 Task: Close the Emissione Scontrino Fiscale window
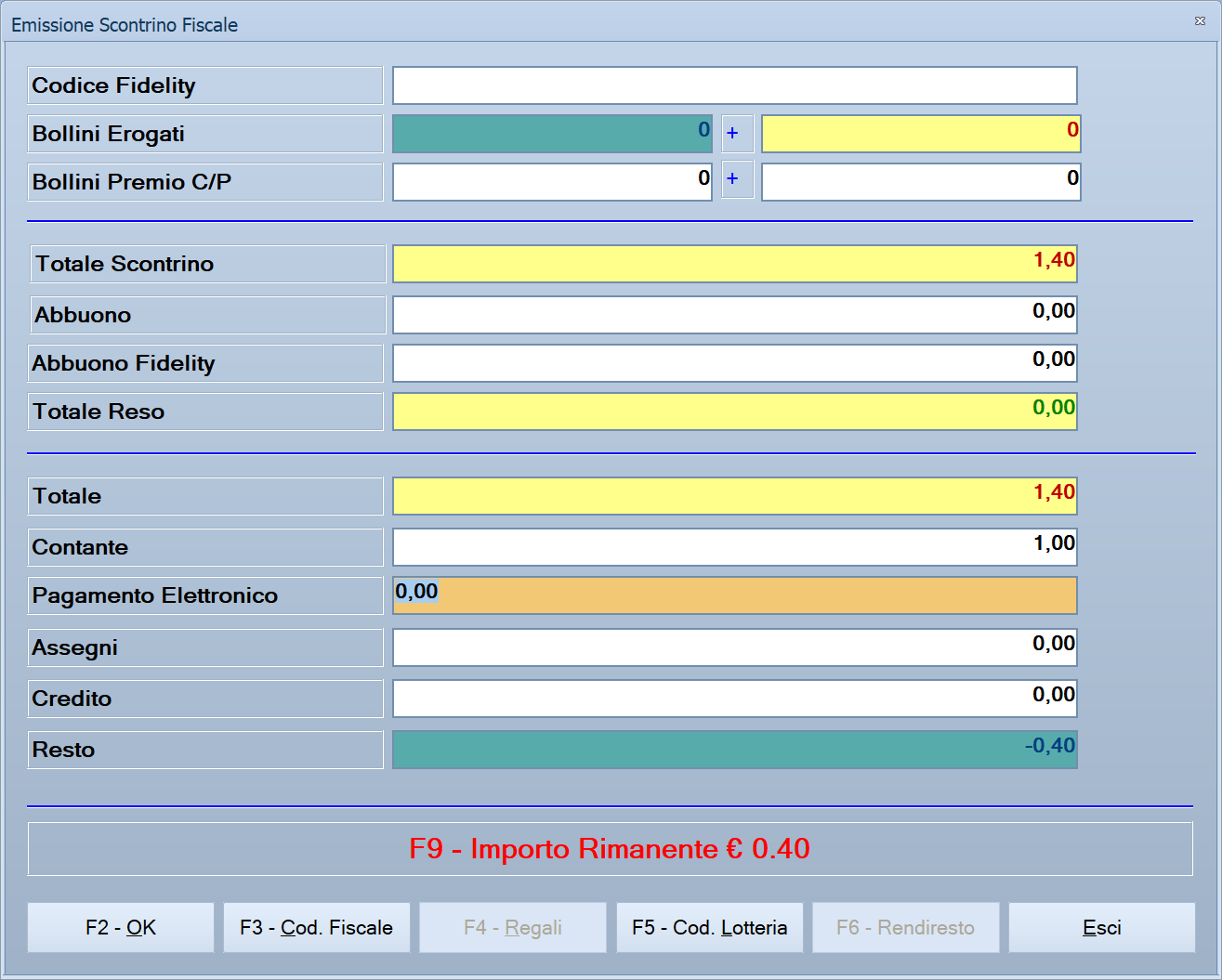pyautogui.click(x=1200, y=20)
